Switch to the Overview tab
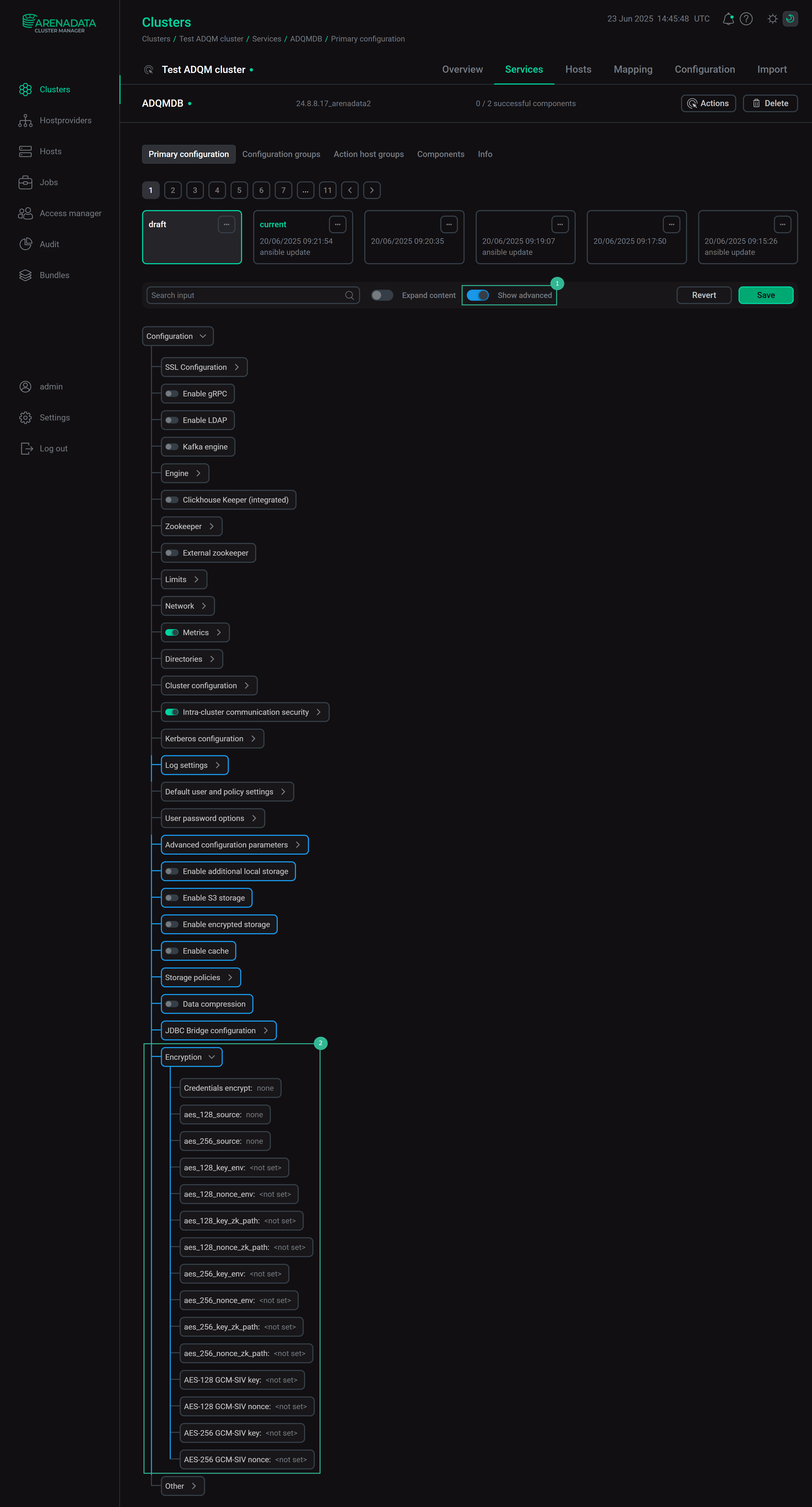 (462, 70)
